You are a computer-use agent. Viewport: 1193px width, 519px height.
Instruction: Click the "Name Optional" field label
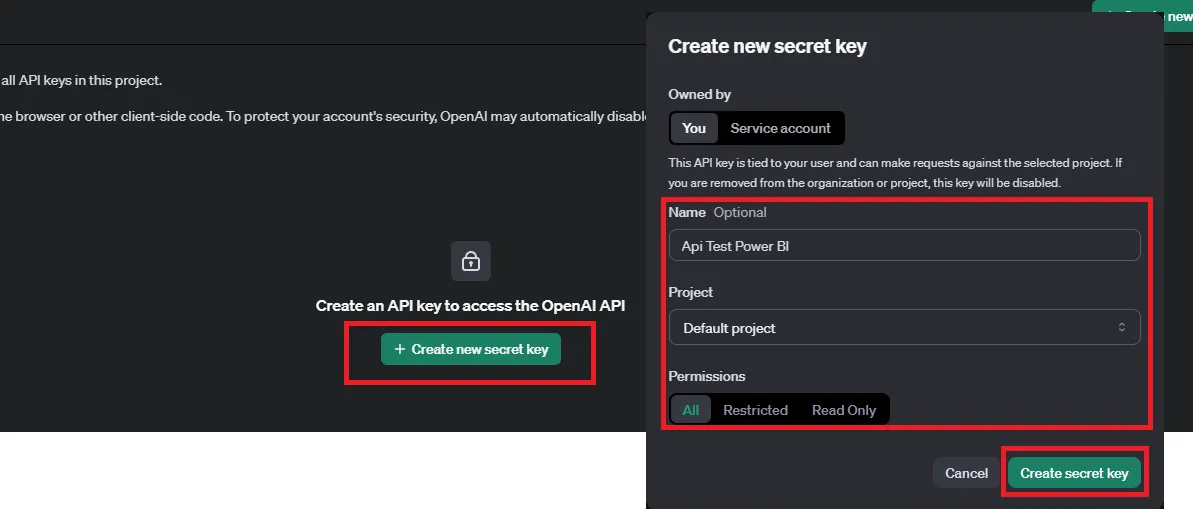717,212
